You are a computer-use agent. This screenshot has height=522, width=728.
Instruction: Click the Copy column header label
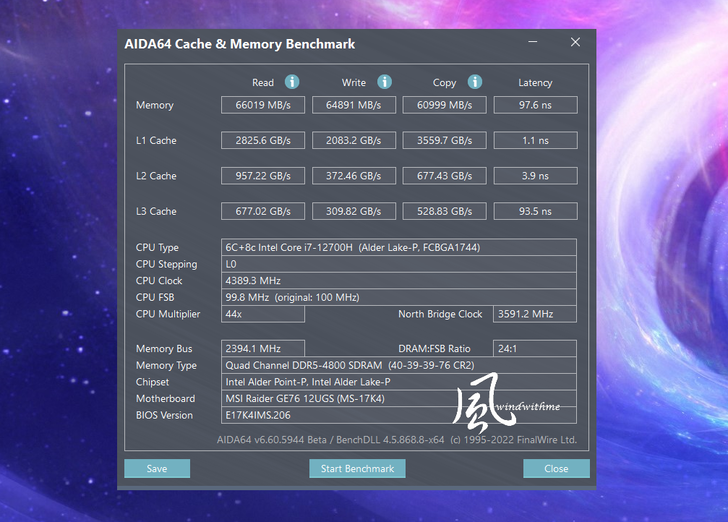[x=444, y=83]
